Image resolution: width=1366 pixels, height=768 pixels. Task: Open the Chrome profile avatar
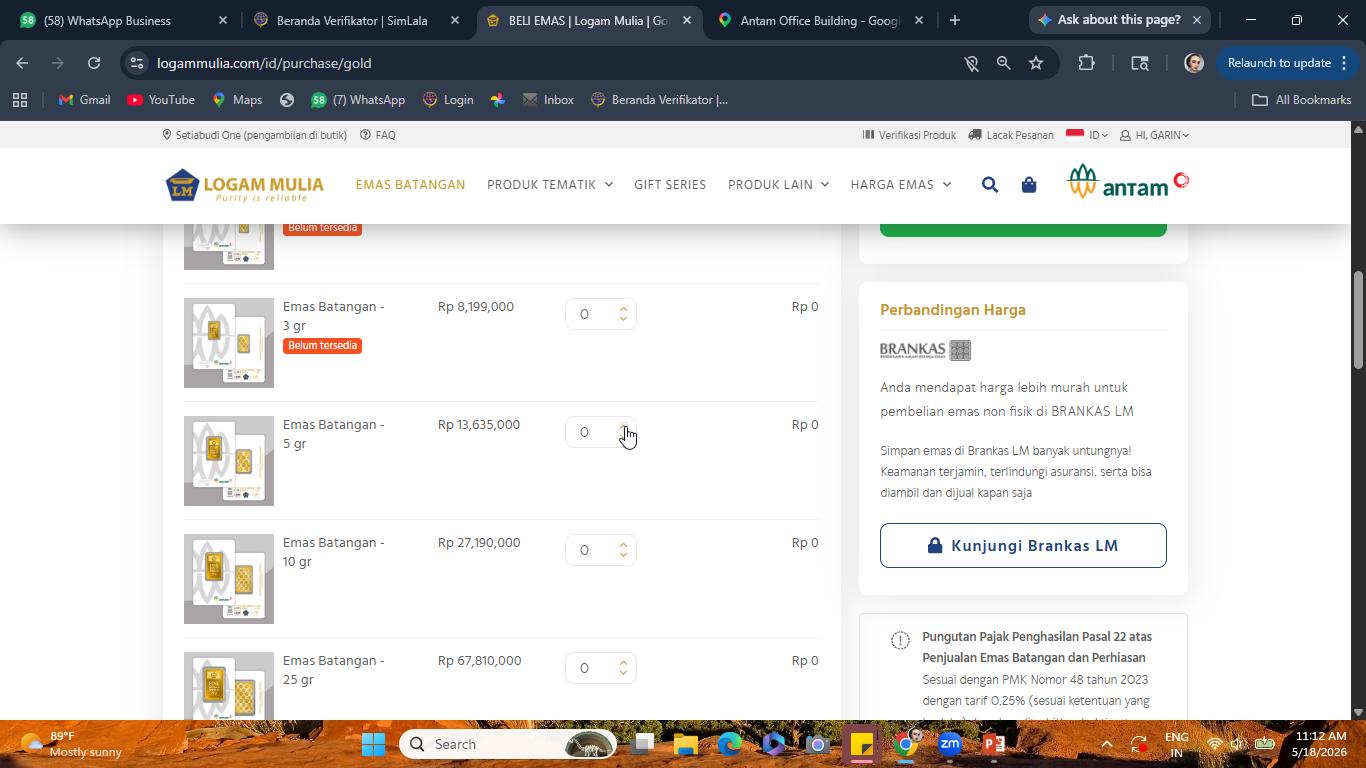[x=1193, y=63]
